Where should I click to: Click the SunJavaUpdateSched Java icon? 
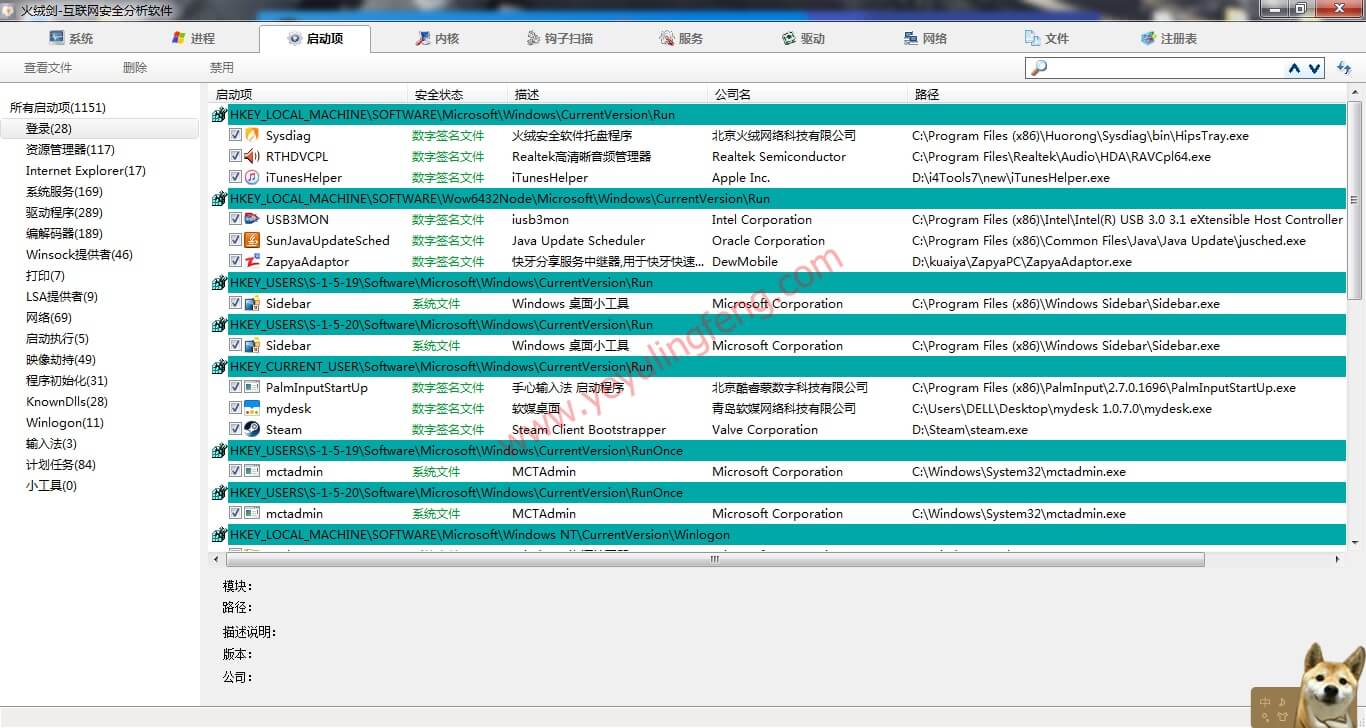[252, 240]
